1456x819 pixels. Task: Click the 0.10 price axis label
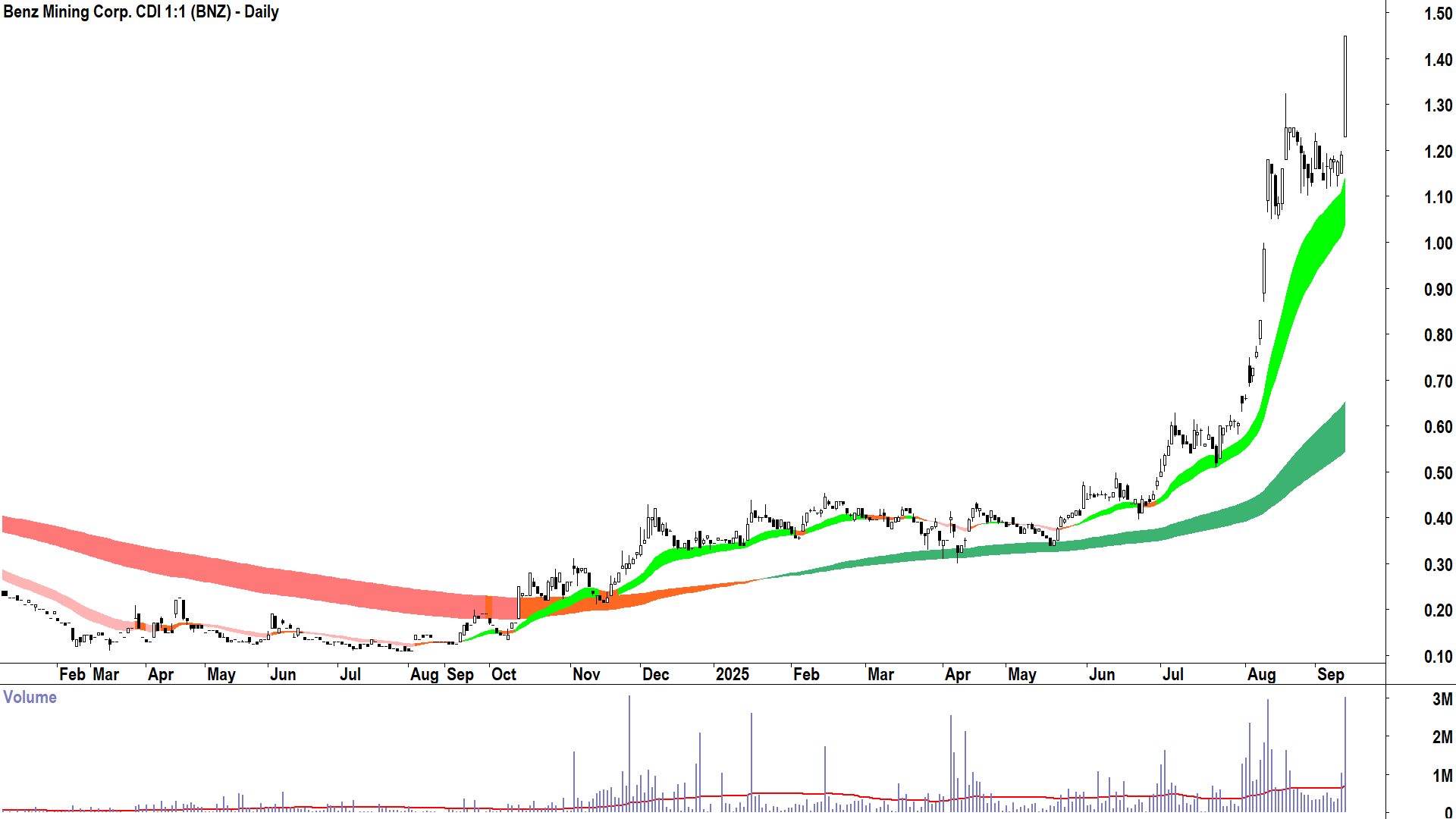1438,657
